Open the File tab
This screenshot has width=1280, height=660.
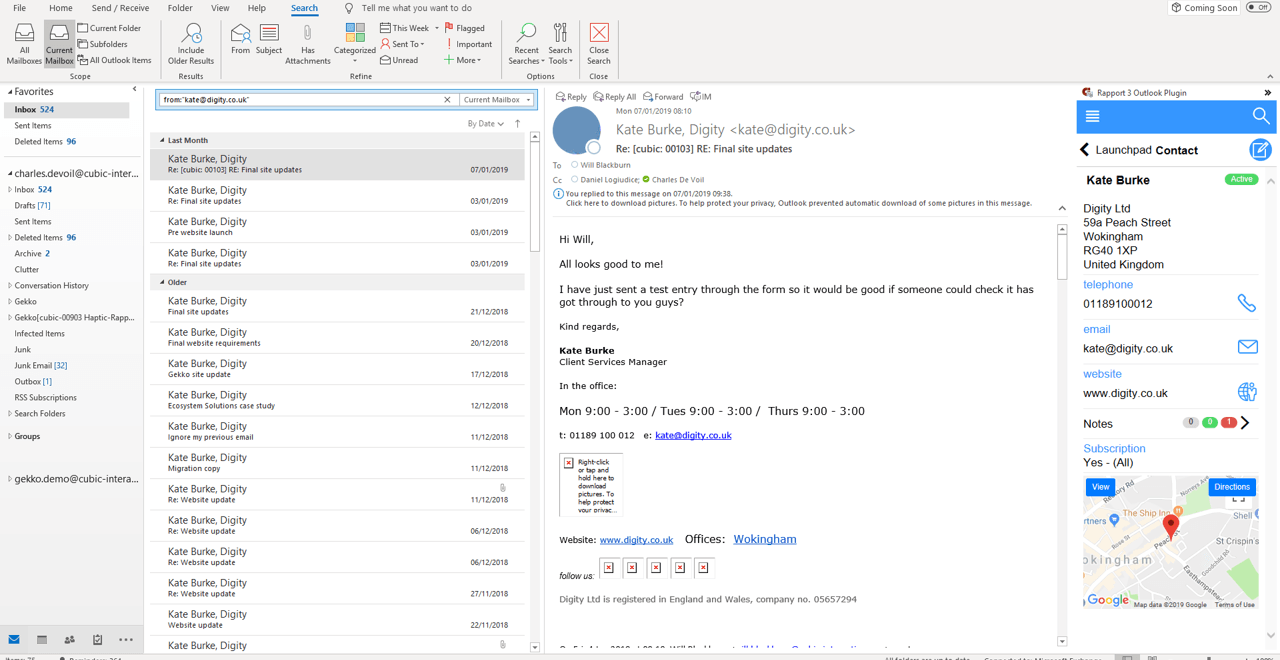(19, 8)
